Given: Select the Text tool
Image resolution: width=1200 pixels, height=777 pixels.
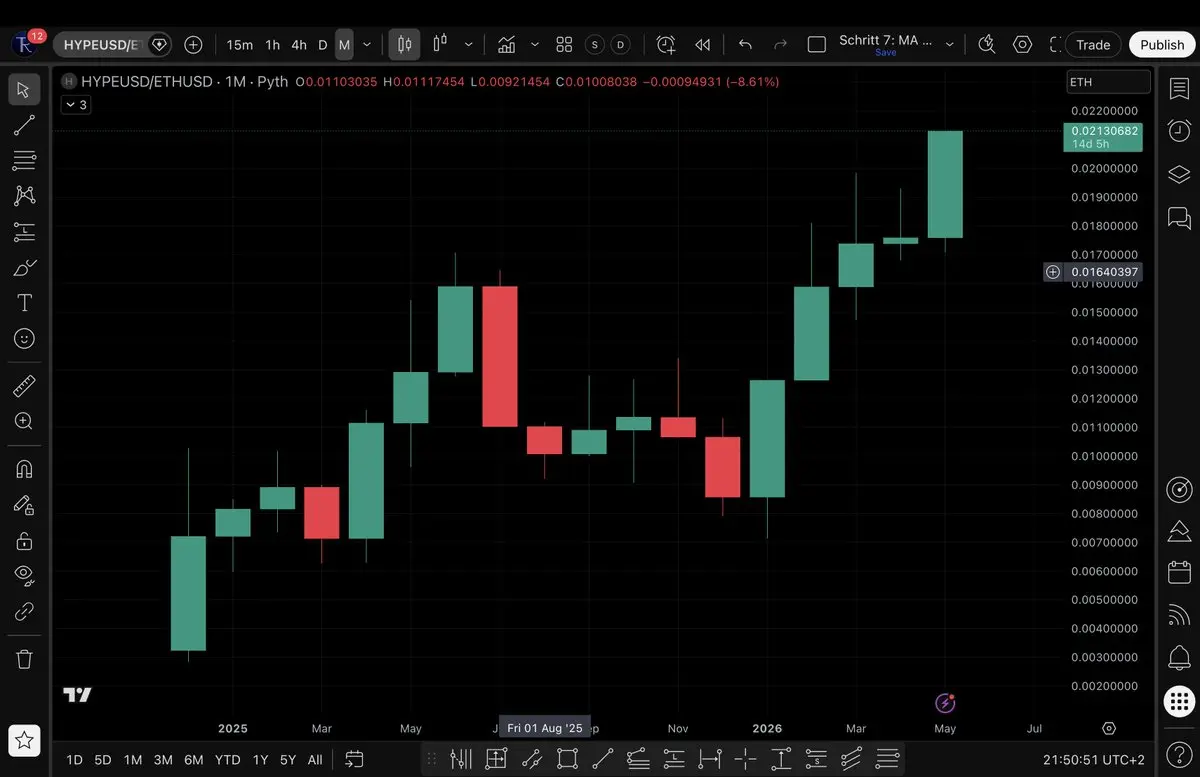Looking at the screenshot, I should (x=24, y=302).
